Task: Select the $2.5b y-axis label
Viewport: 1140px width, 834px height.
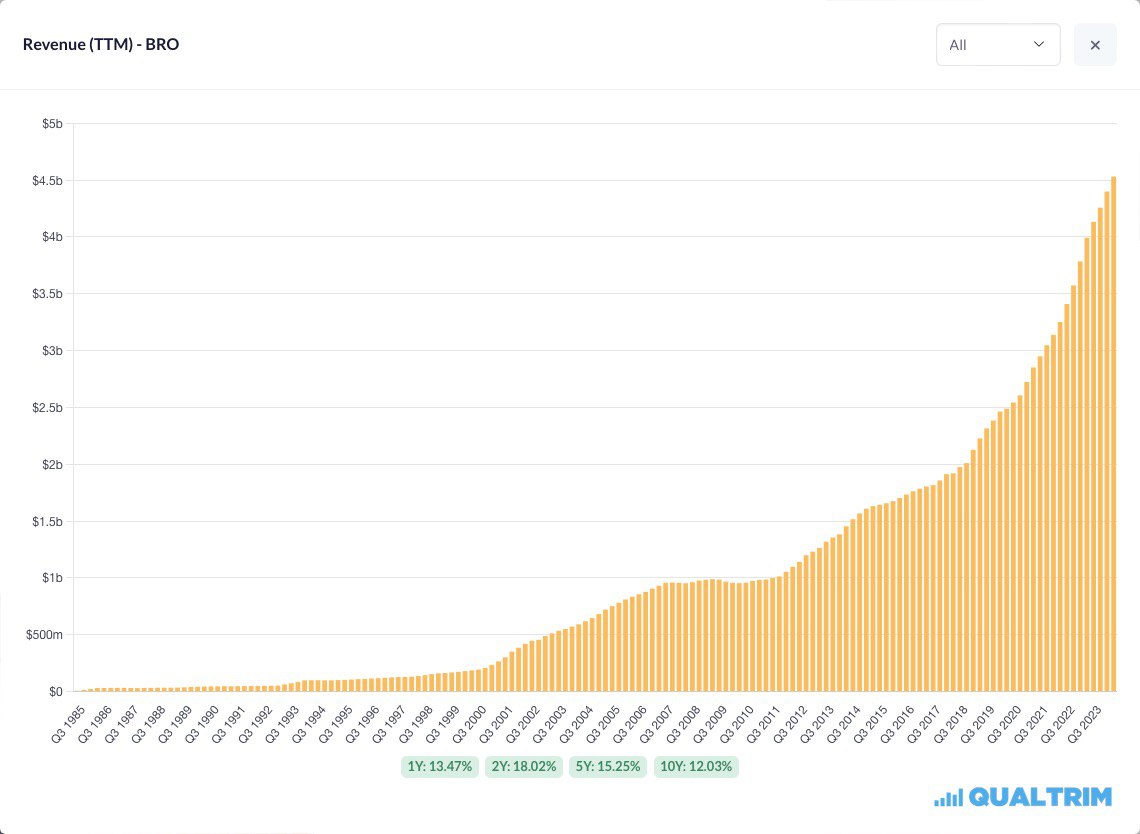Action: tap(48, 408)
